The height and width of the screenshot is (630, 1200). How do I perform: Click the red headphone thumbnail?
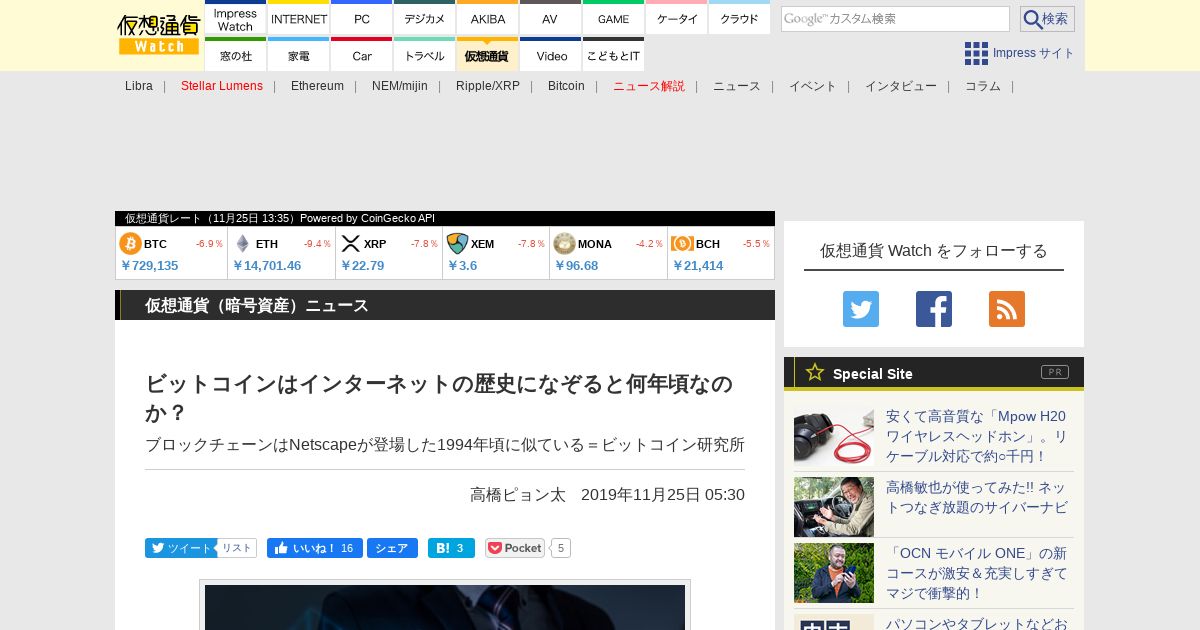tap(834, 436)
